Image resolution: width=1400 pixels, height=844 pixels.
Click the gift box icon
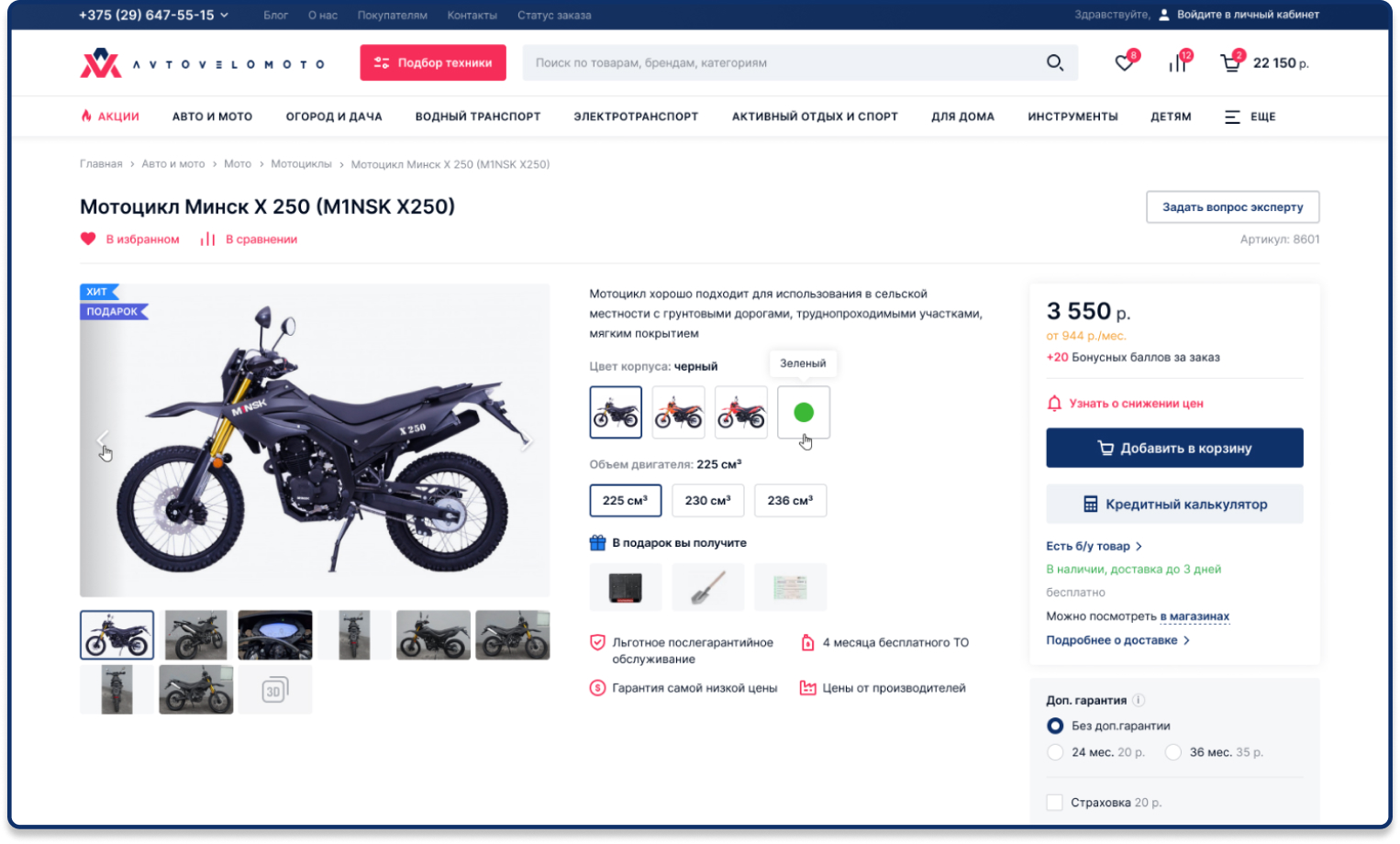[x=597, y=543]
